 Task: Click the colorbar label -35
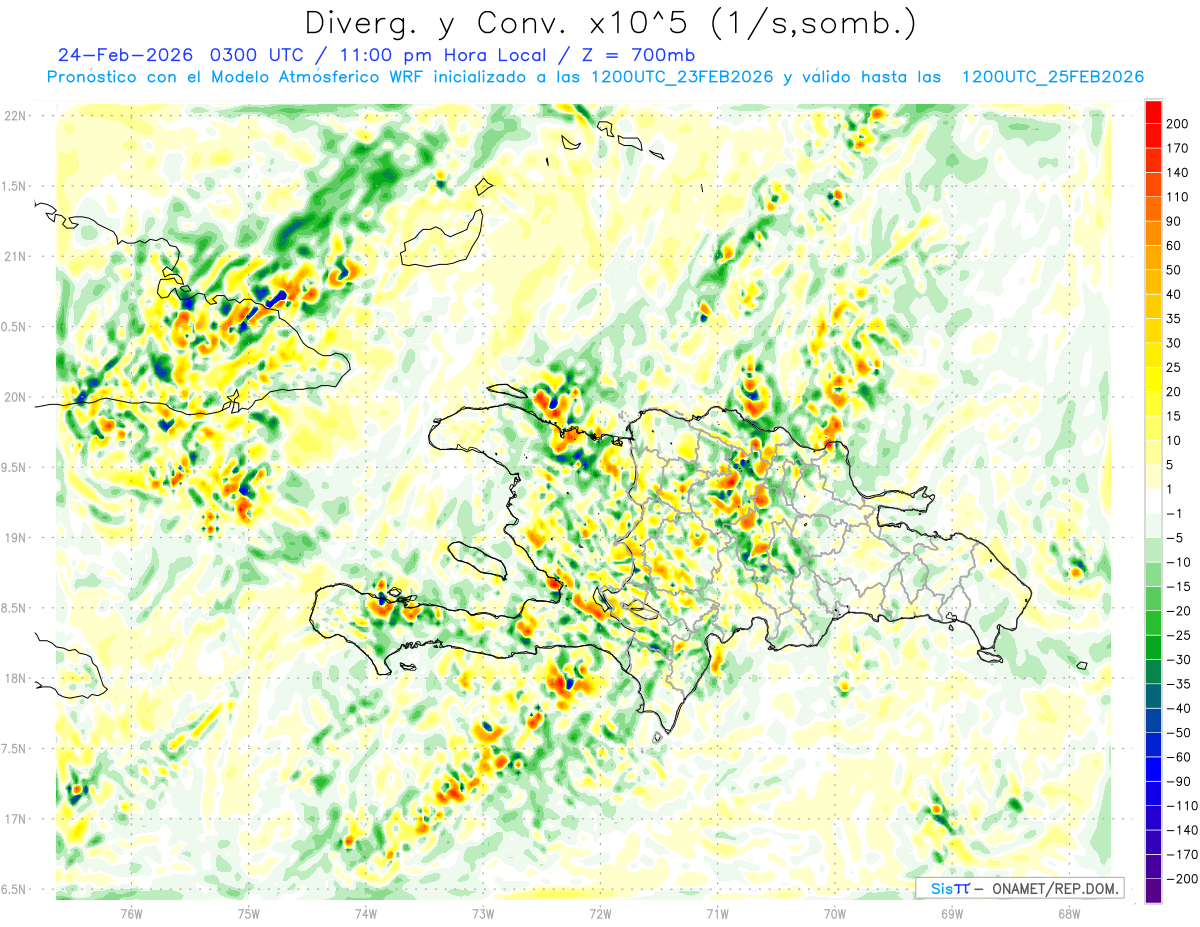(1179, 684)
